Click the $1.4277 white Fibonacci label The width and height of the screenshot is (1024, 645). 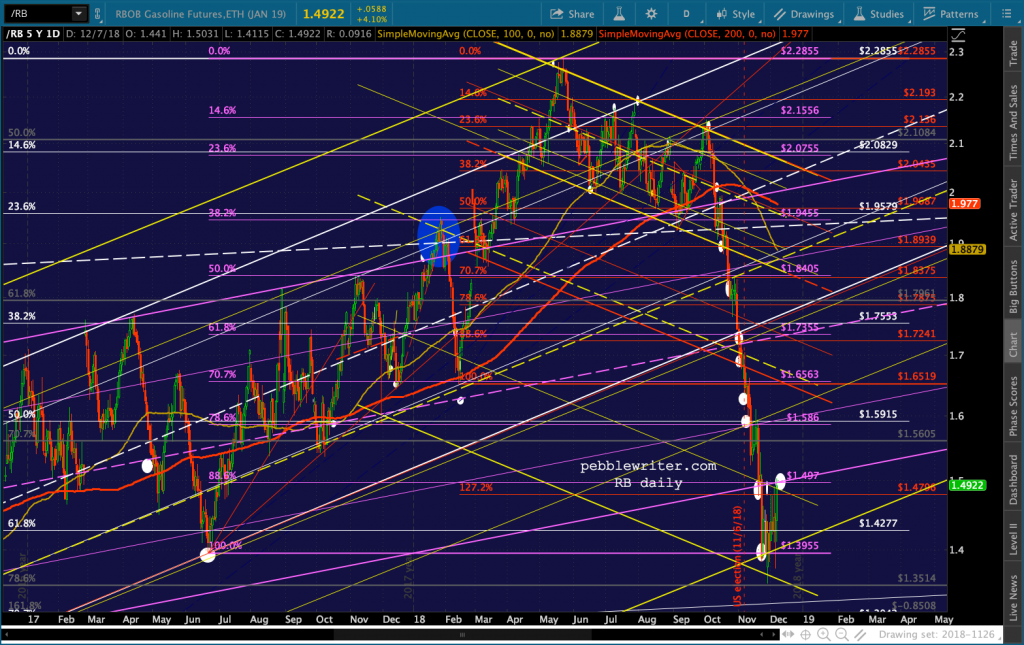(x=878, y=523)
